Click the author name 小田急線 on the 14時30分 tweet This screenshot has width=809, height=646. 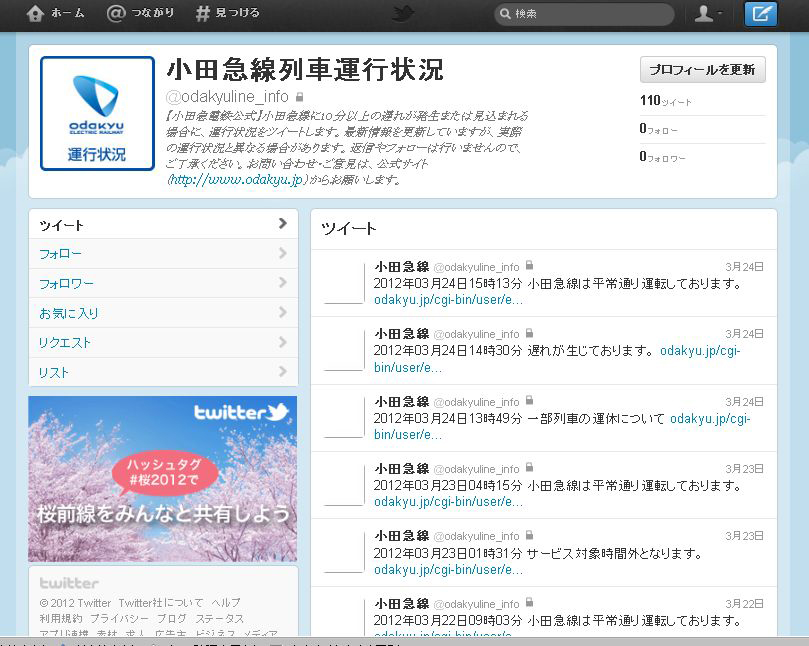click(x=402, y=334)
